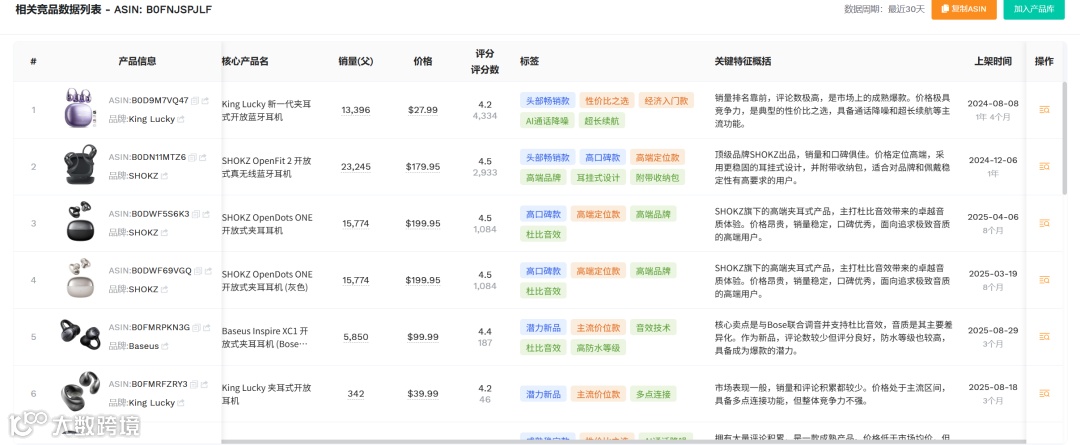This screenshot has width=1080, height=445.
Task: Click the AI通话降噪 tag in row 1
Action: 548,121
